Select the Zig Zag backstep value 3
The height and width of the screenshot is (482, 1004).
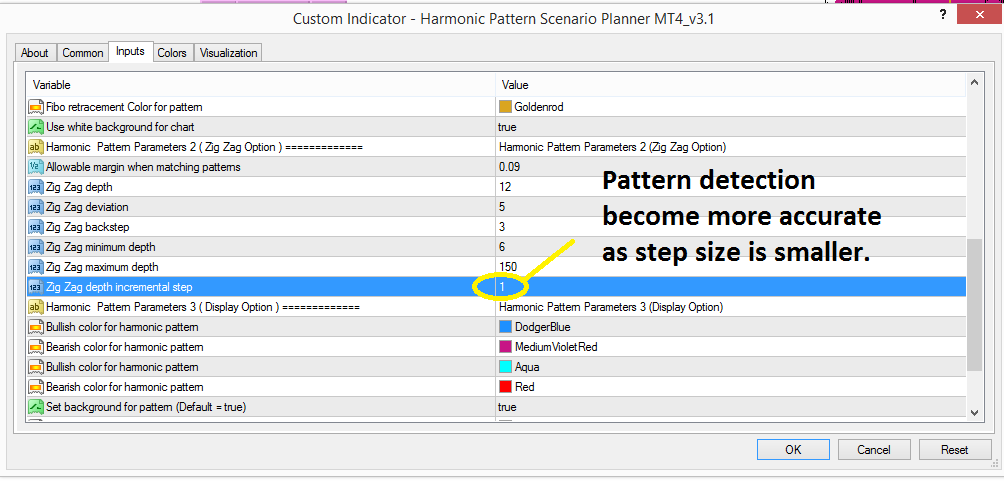click(502, 227)
